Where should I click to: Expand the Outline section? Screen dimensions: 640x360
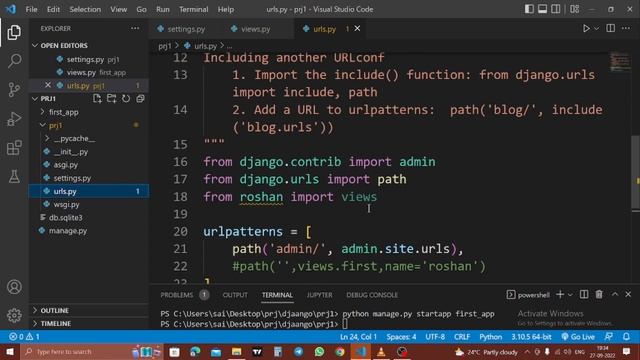pyautogui.click(x=89, y=310)
